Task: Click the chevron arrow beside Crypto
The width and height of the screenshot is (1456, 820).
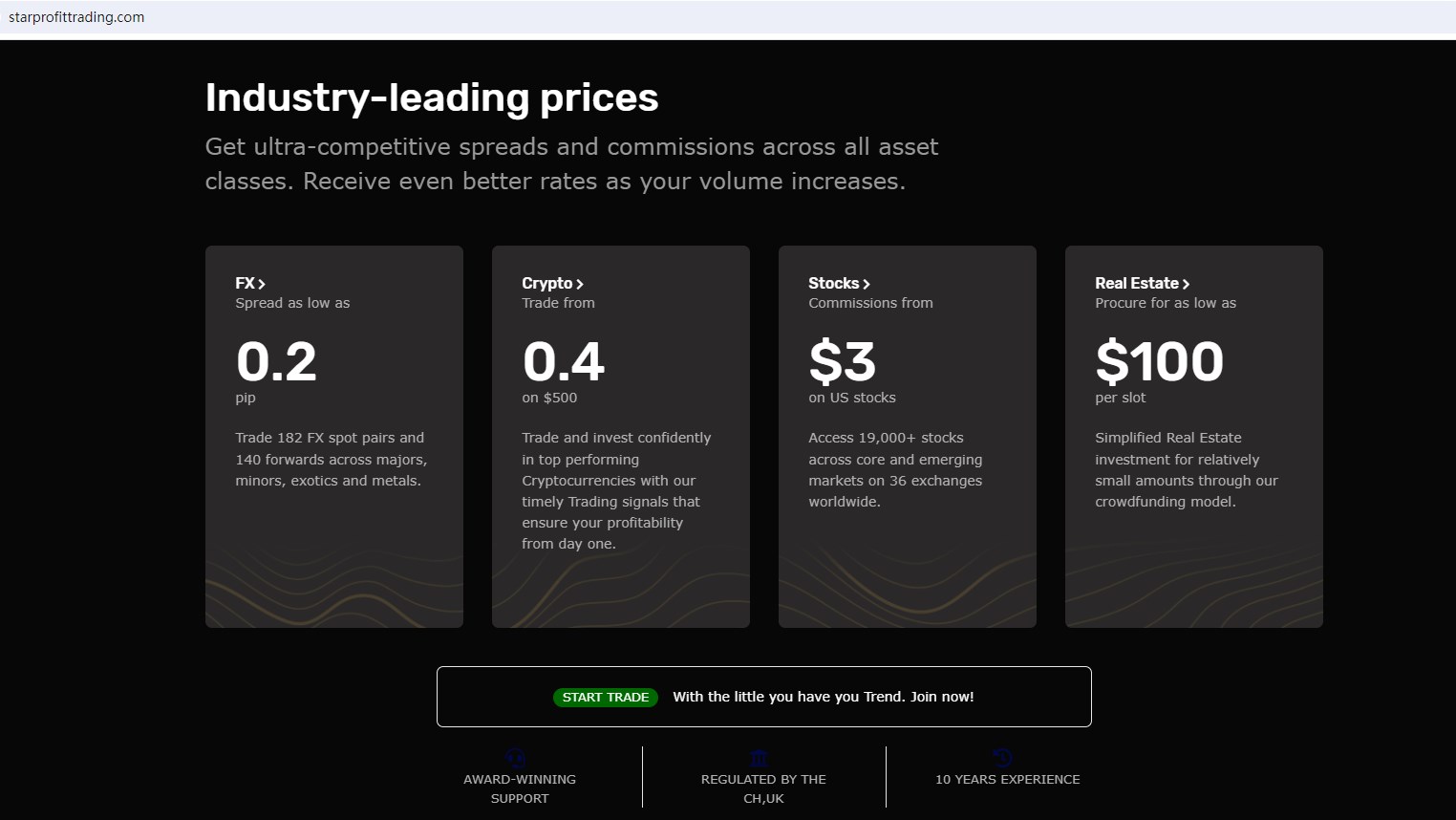Action: tap(580, 284)
